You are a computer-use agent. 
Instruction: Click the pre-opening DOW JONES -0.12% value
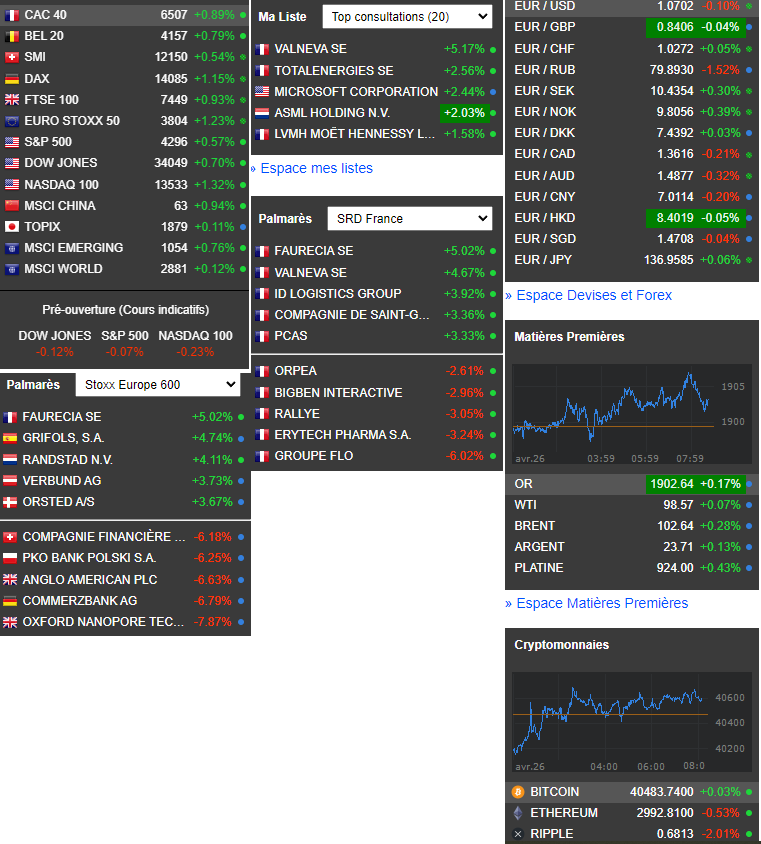coord(55,352)
